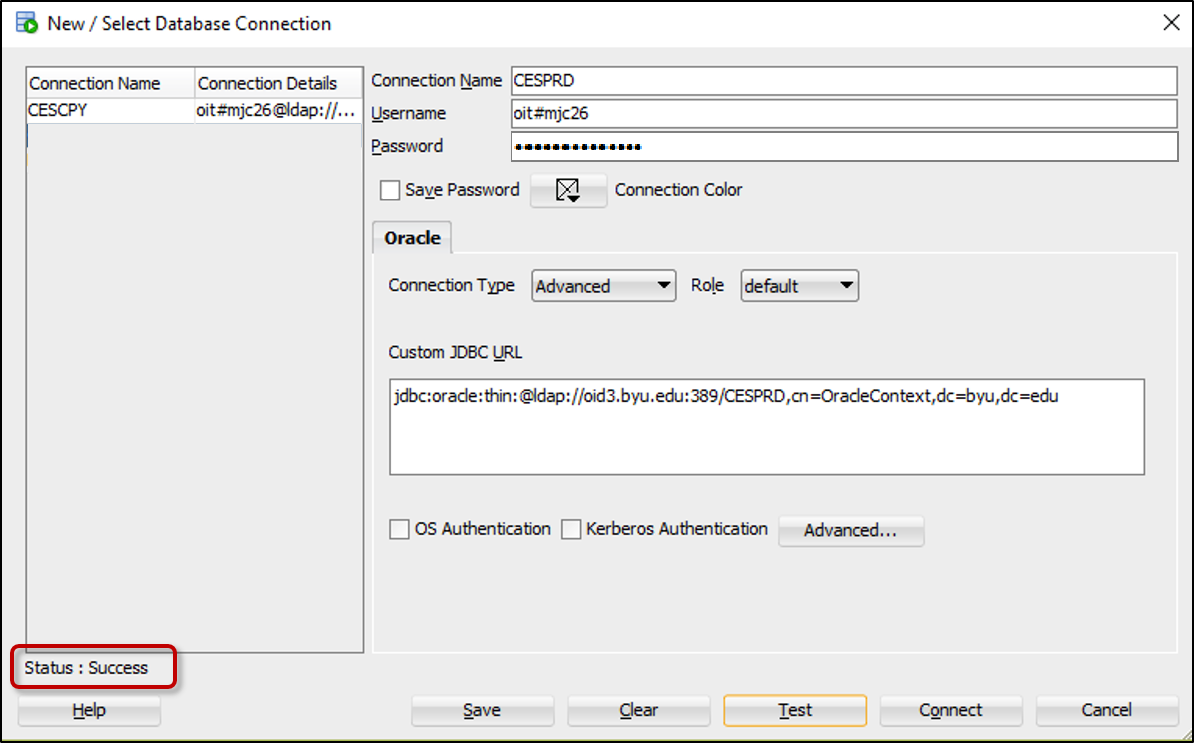Switch to the Oracle tab
This screenshot has width=1194, height=743.
[x=412, y=238]
